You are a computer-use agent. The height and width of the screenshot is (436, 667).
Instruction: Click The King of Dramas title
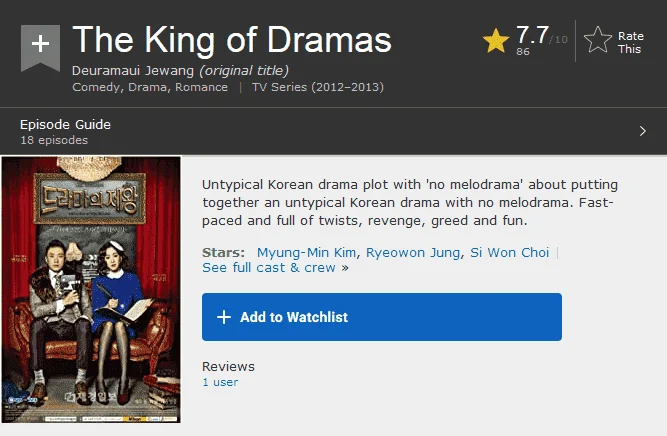point(232,40)
